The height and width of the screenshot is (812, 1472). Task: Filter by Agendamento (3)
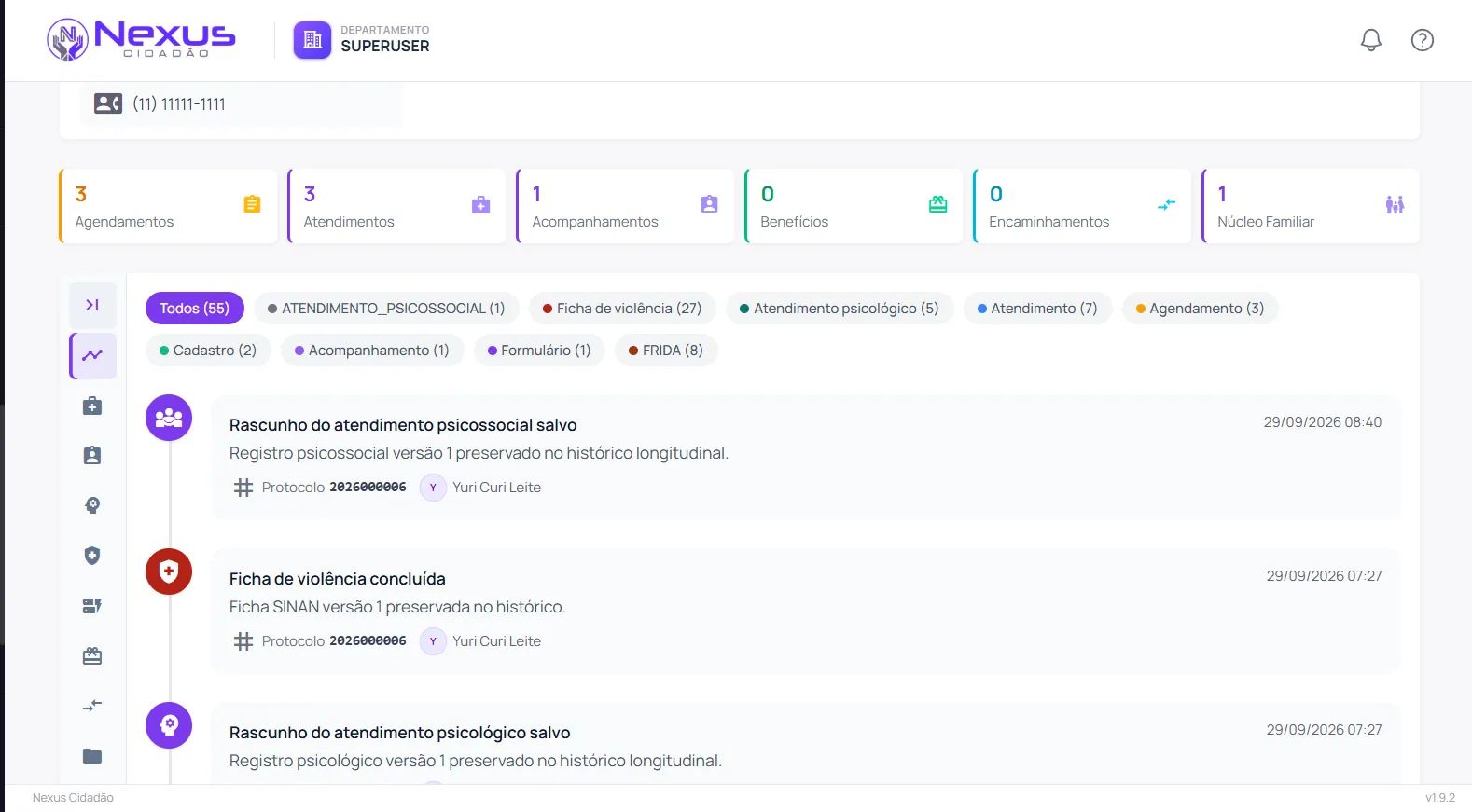point(1200,309)
